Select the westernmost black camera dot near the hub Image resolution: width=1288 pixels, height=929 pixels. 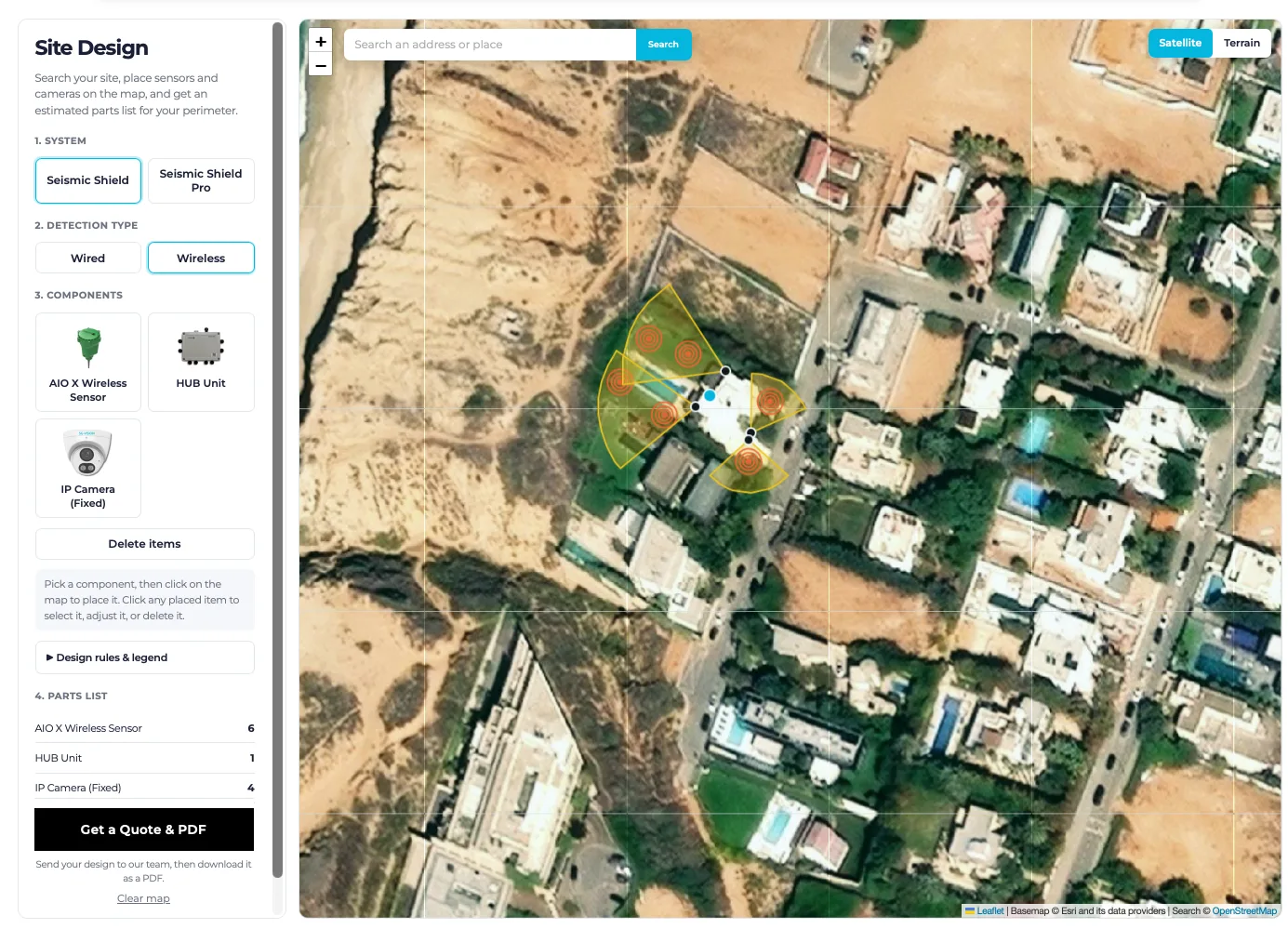click(x=695, y=406)
